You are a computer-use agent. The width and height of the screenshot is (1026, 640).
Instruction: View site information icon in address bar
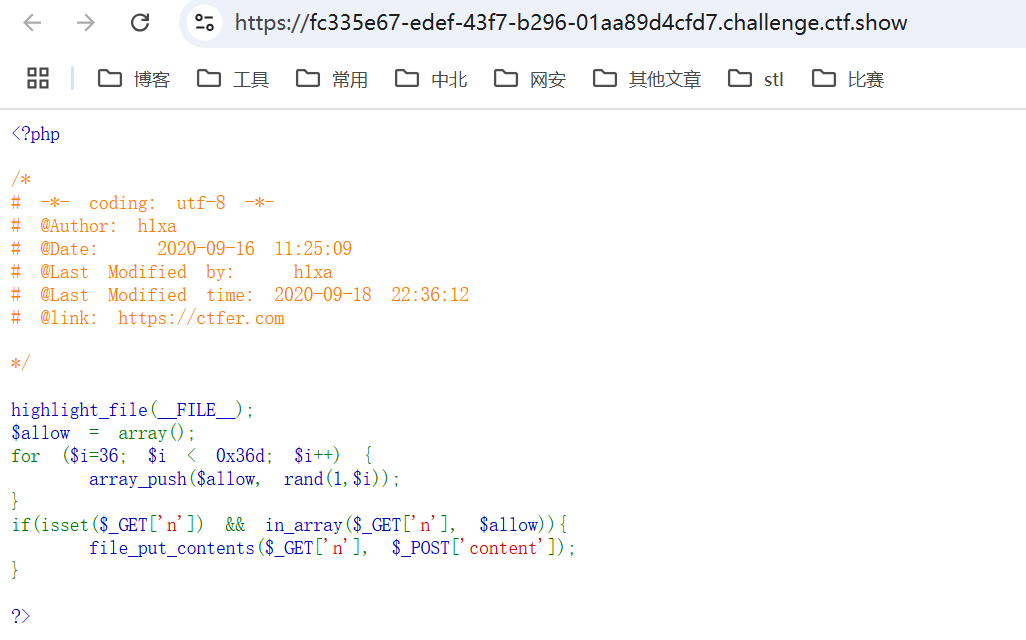coord(204,23)
